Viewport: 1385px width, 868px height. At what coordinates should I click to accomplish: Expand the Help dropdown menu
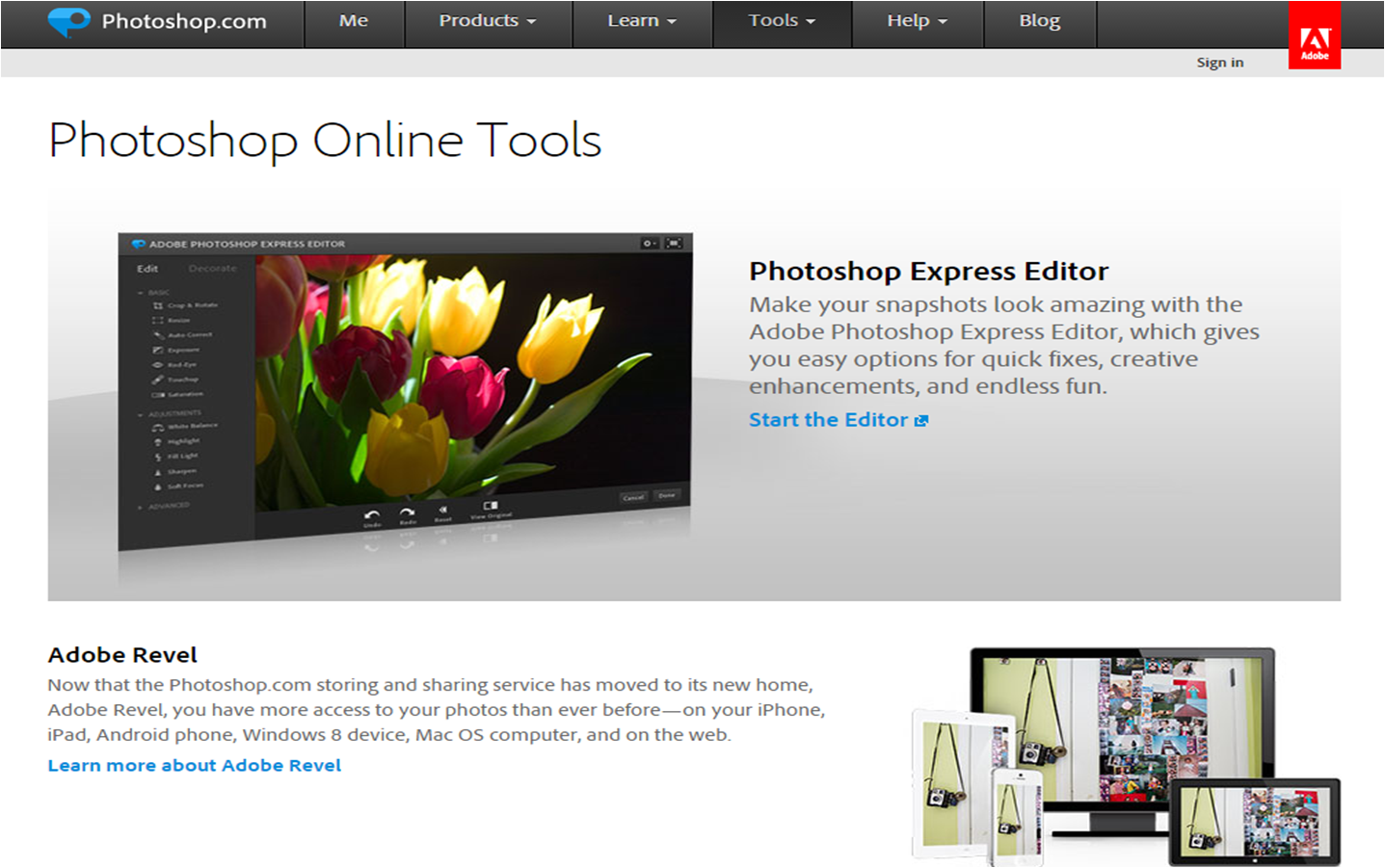(x=918, y=21)
